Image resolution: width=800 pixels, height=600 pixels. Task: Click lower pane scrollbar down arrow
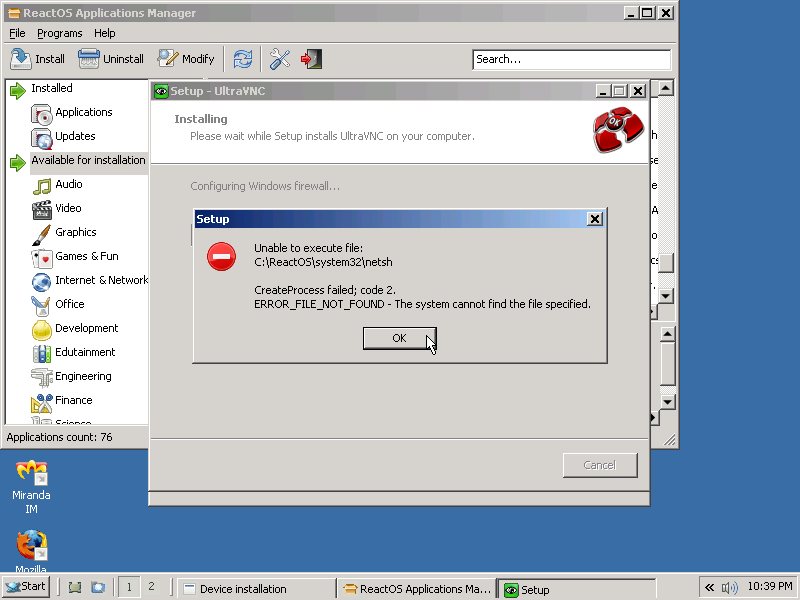click(x=667, y=402)
